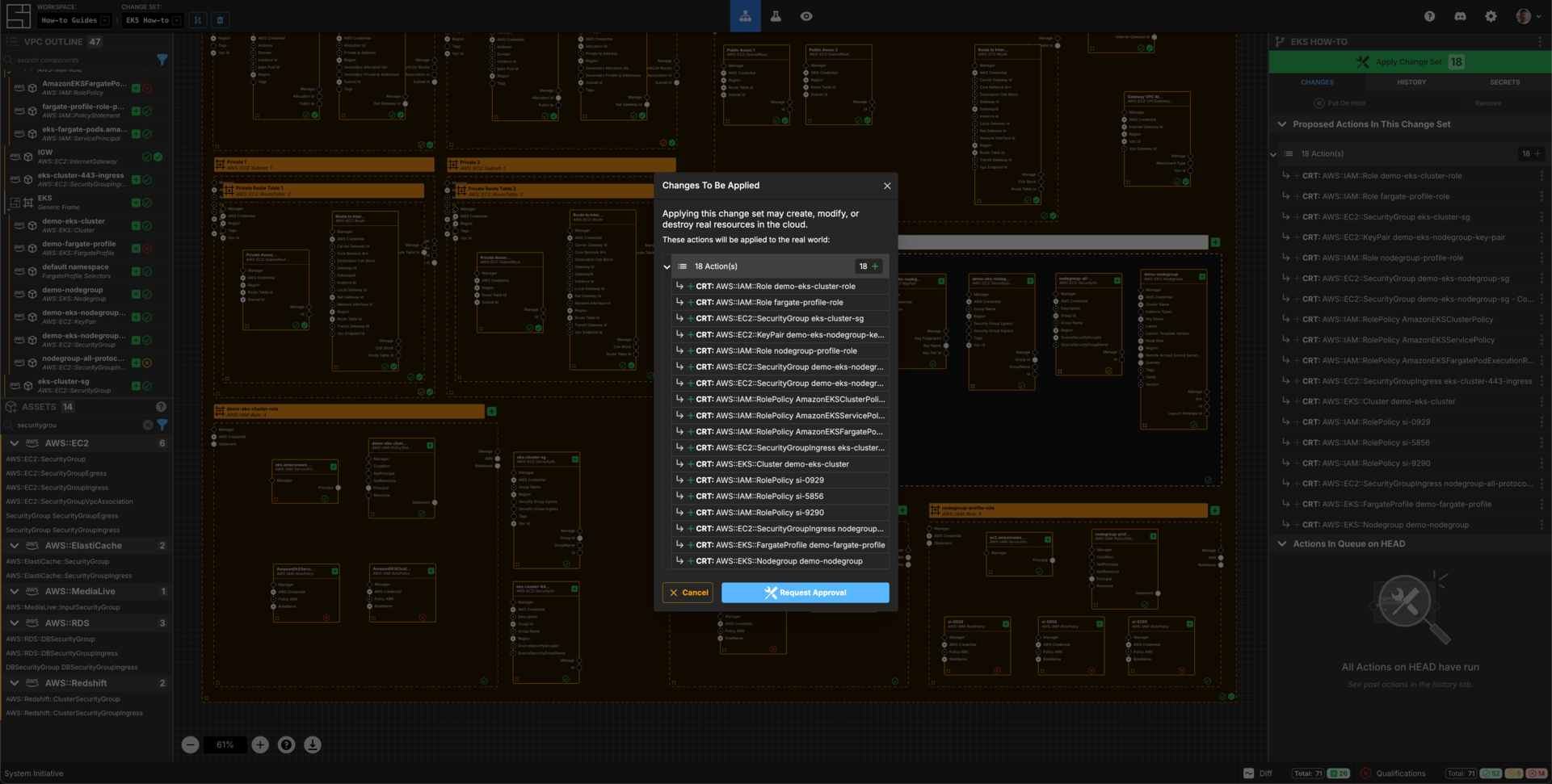This screenshot has height=784, width=1552.
Task: Open the How-to Guides workspace dropdown
Action: pos(74,20)
